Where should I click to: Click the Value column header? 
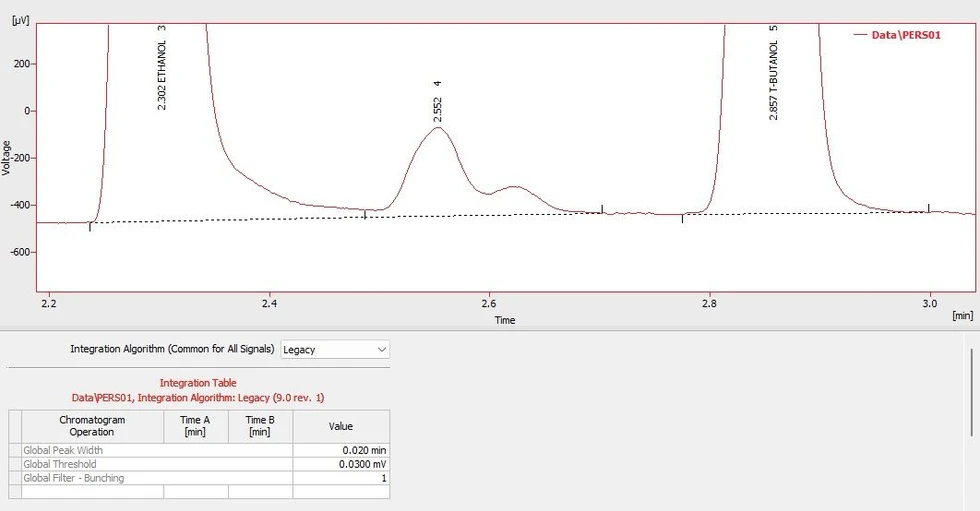point(340,426)
